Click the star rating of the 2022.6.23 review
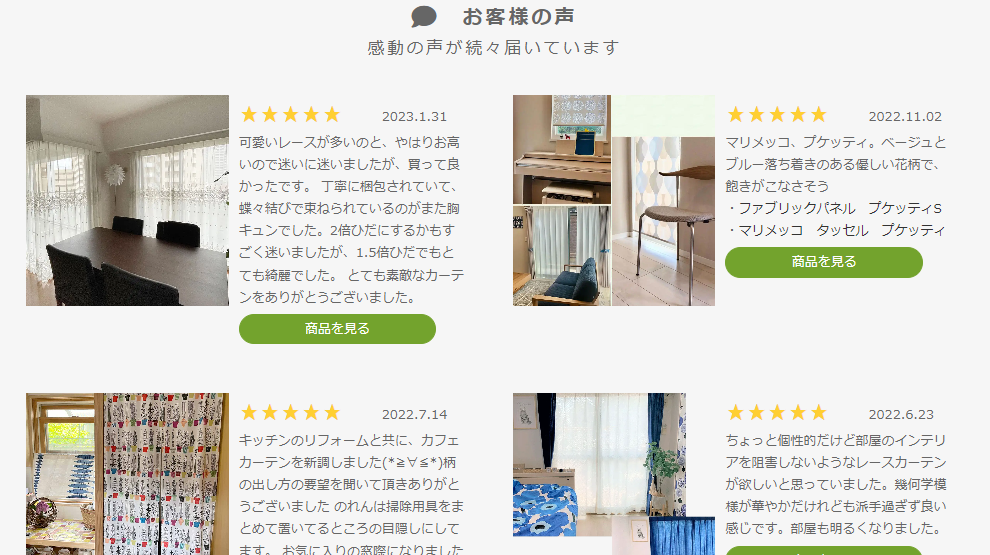990x555 pixels. pos(777,413)
